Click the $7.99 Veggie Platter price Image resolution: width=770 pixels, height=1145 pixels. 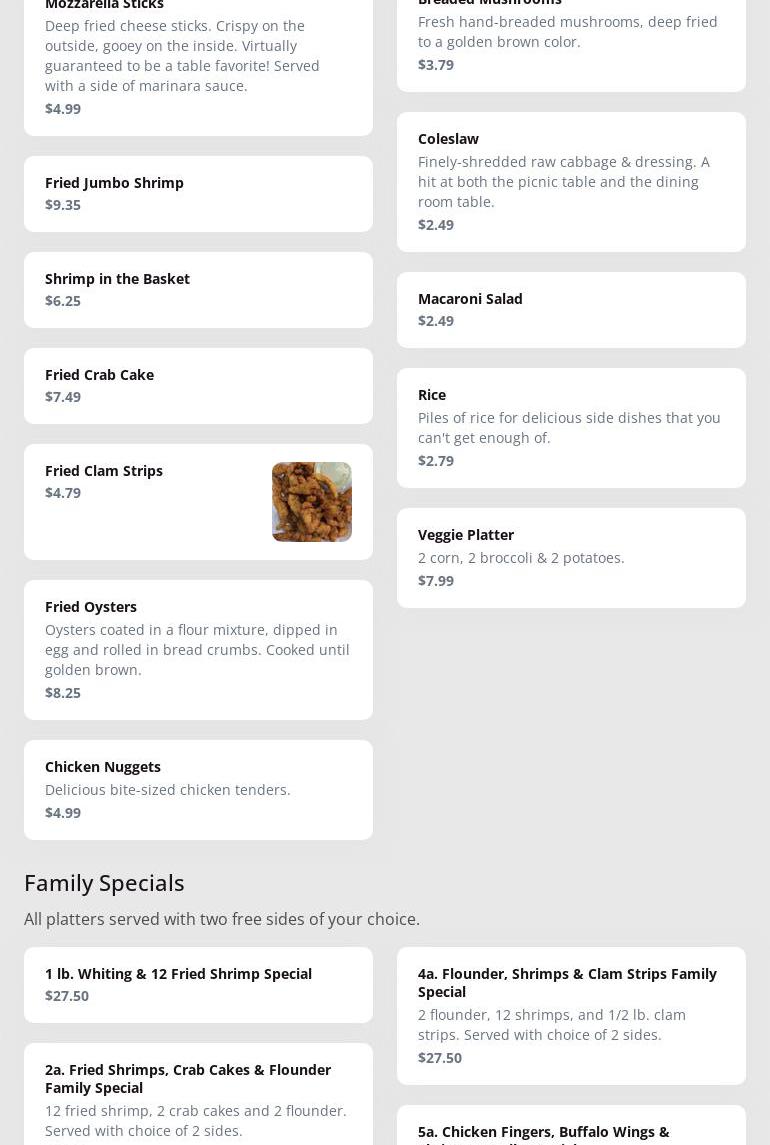tap(436, 581)
